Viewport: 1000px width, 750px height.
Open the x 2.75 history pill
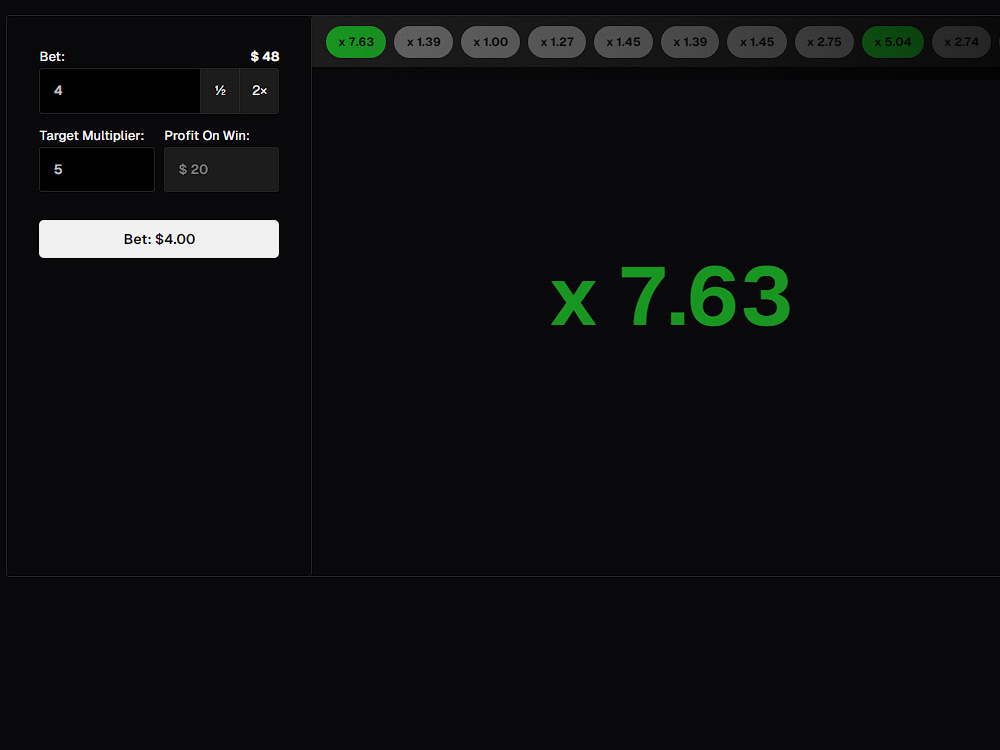(824, 42)
